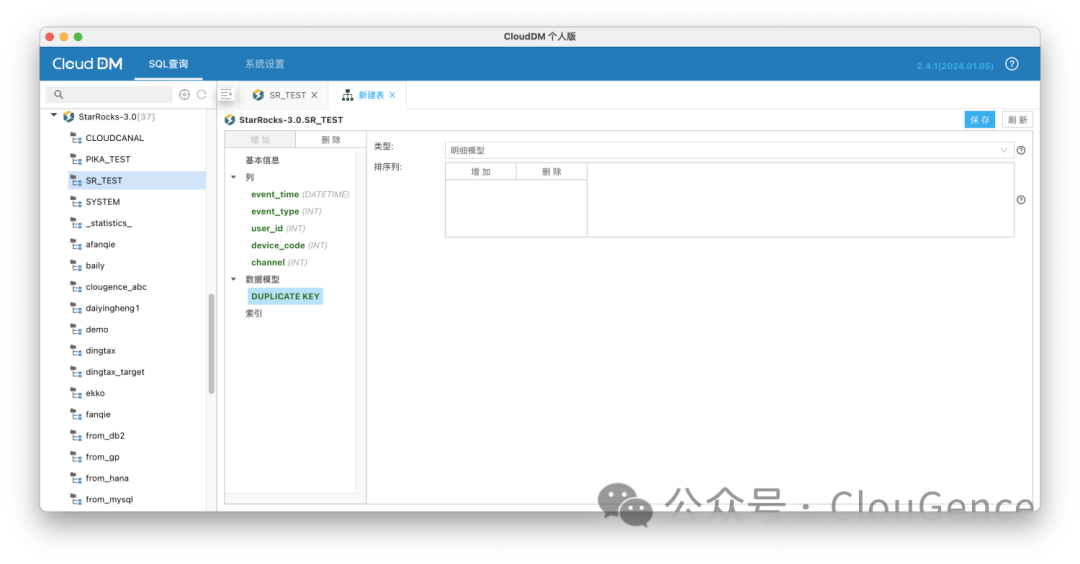The width and height of the screenshot is (1080, 564).
Task: Select DUPLICATE KEY model item
Action: coord(285,296)
